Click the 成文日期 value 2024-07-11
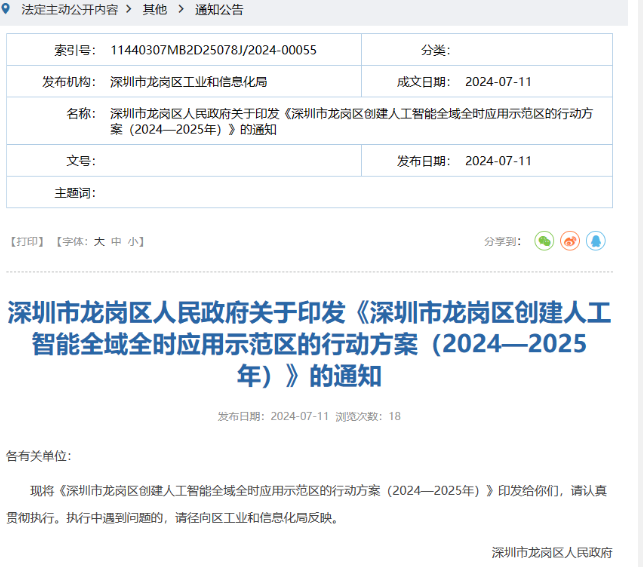Screen dimensions: 643x567 [498, 82]
